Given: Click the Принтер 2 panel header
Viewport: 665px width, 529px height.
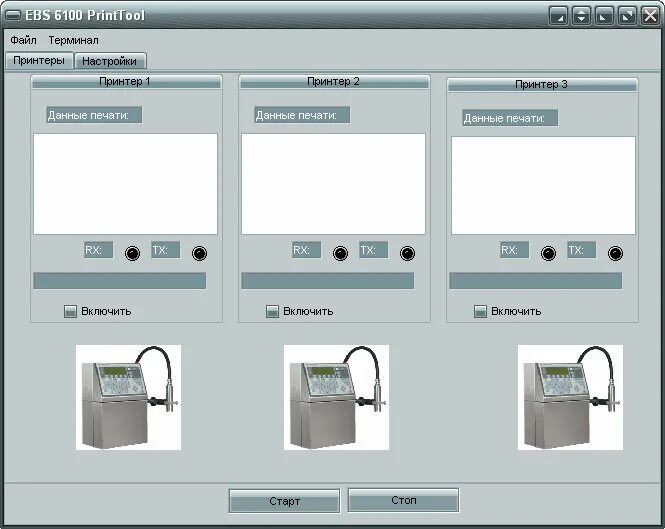Looking at the screenshot, I should point(334,81).
